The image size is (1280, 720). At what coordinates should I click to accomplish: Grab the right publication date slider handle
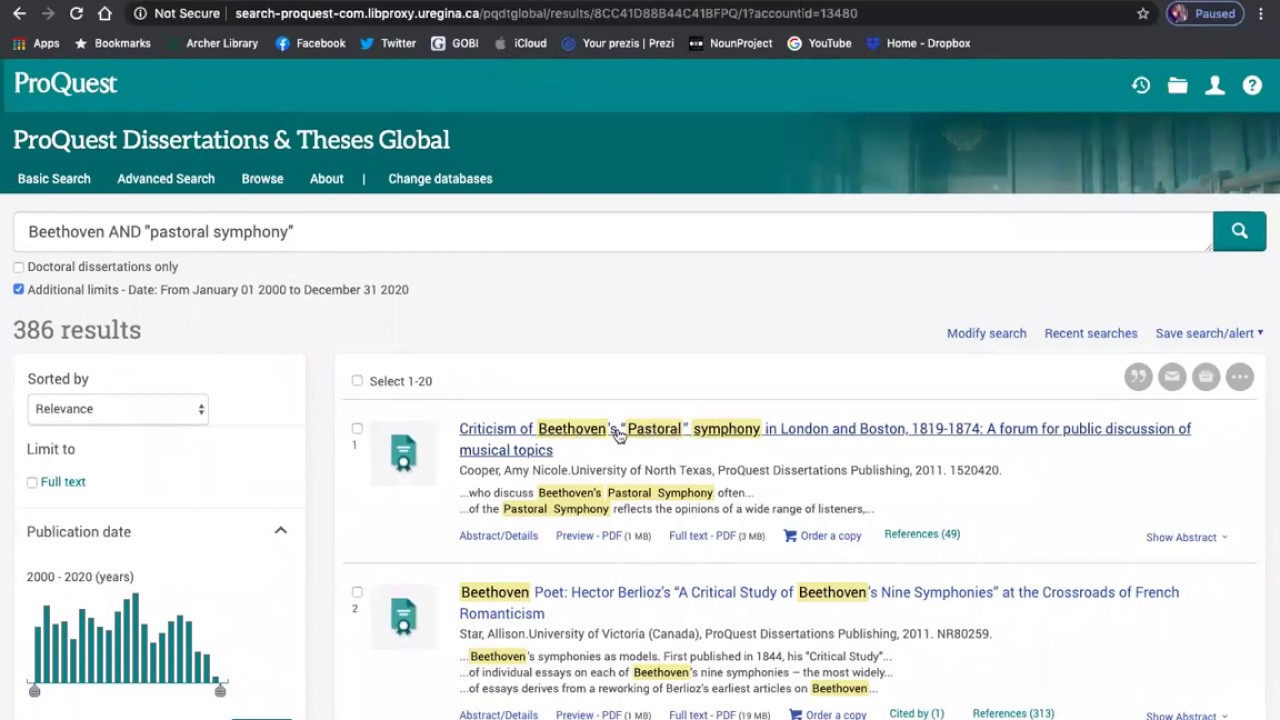pyautogui.click(x=220, y=690)
